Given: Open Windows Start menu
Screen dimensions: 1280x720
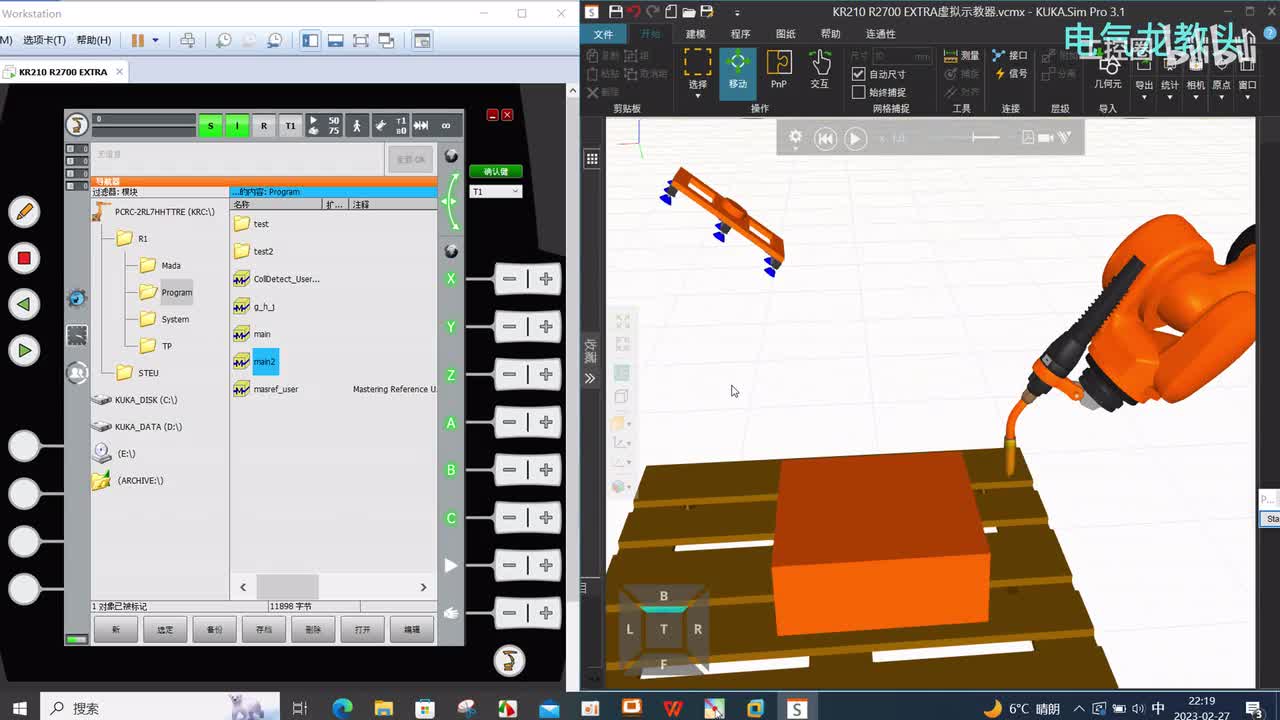Looking at the screenshot, I should (19, 708).
